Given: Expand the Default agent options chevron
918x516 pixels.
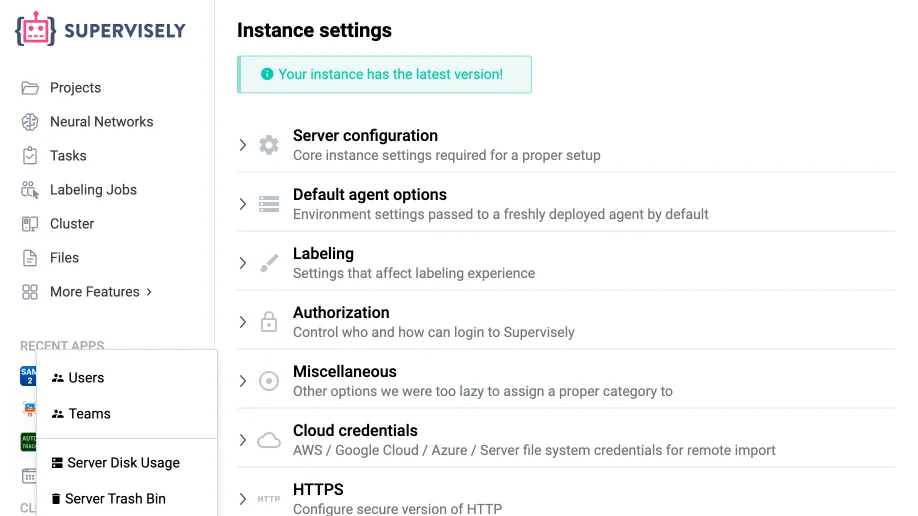Looking at the screenshot, I should (242, 204).
